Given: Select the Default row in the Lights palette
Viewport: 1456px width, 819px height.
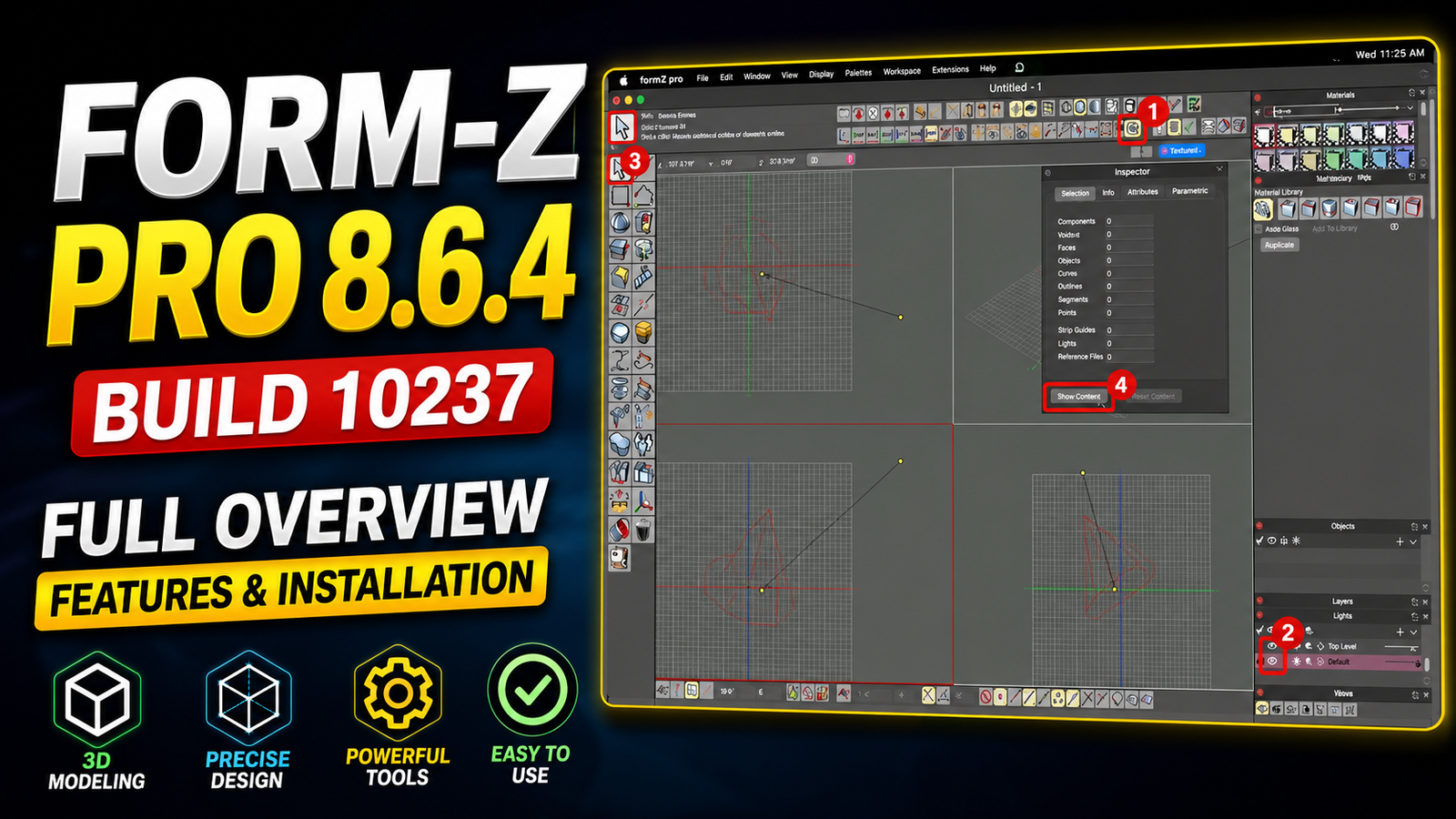Looking at the screenshot, I should tap(1339, 662).
